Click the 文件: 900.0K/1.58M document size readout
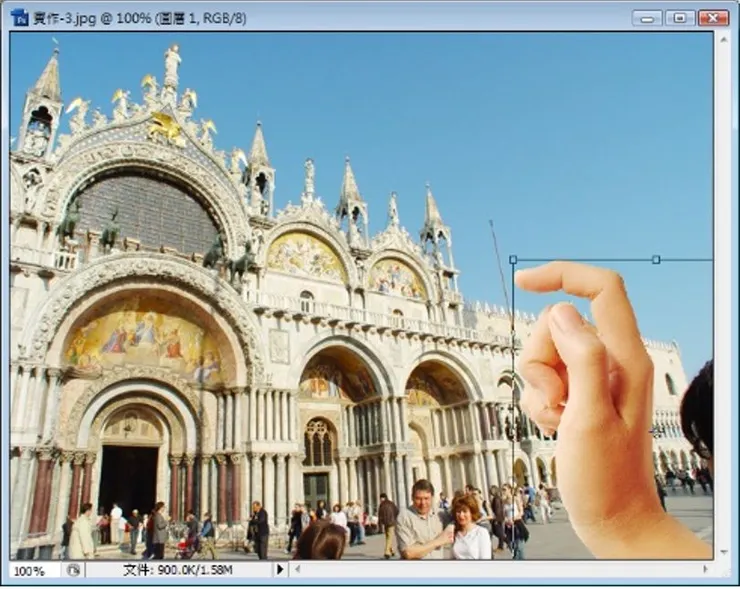 [x=178, y=570]
